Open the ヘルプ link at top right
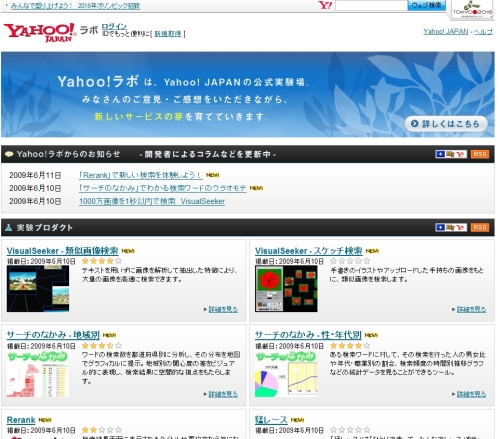Screen dimensions: 500x439 483,32
